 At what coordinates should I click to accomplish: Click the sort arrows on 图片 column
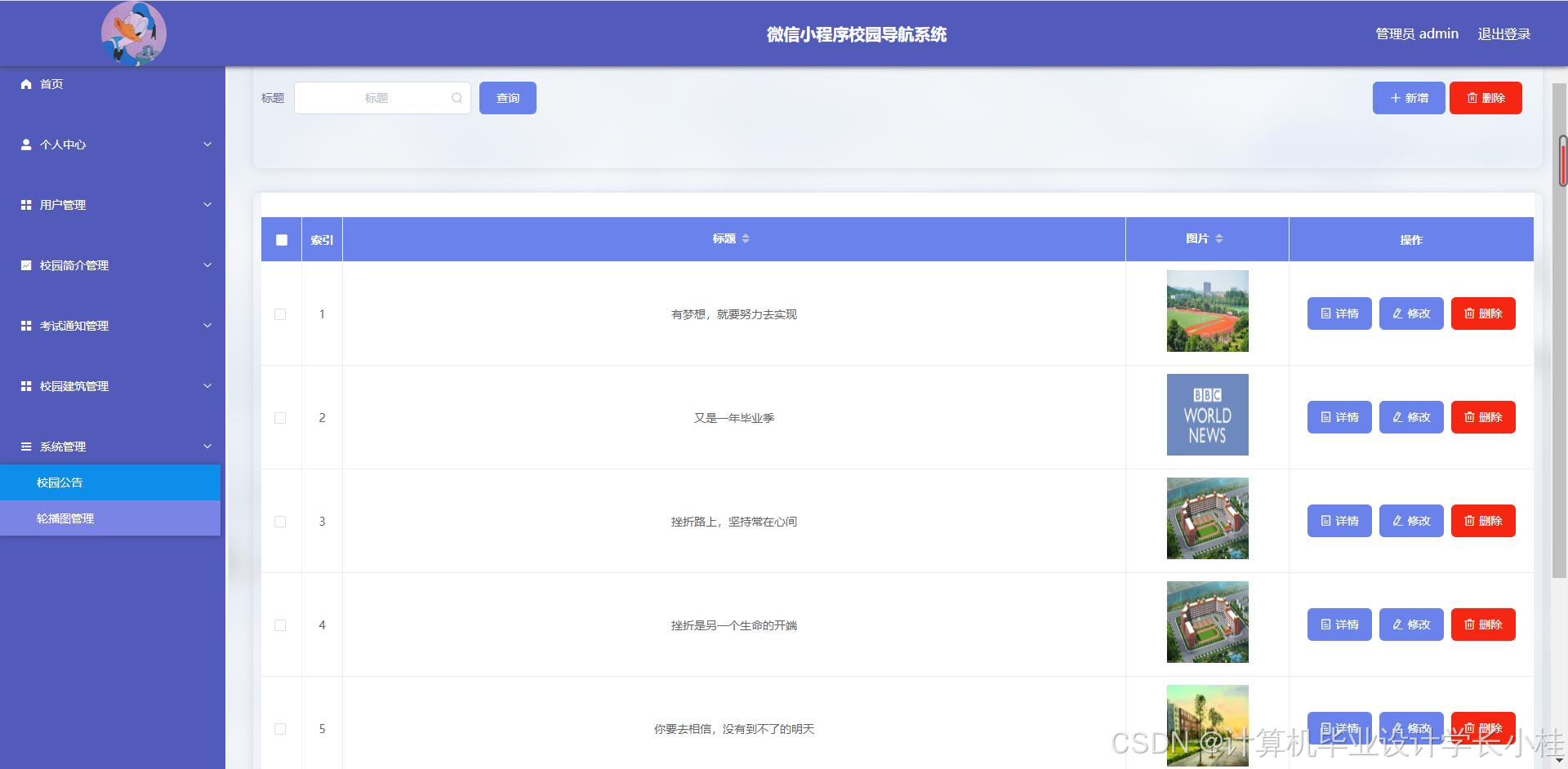coord(1219,238)
